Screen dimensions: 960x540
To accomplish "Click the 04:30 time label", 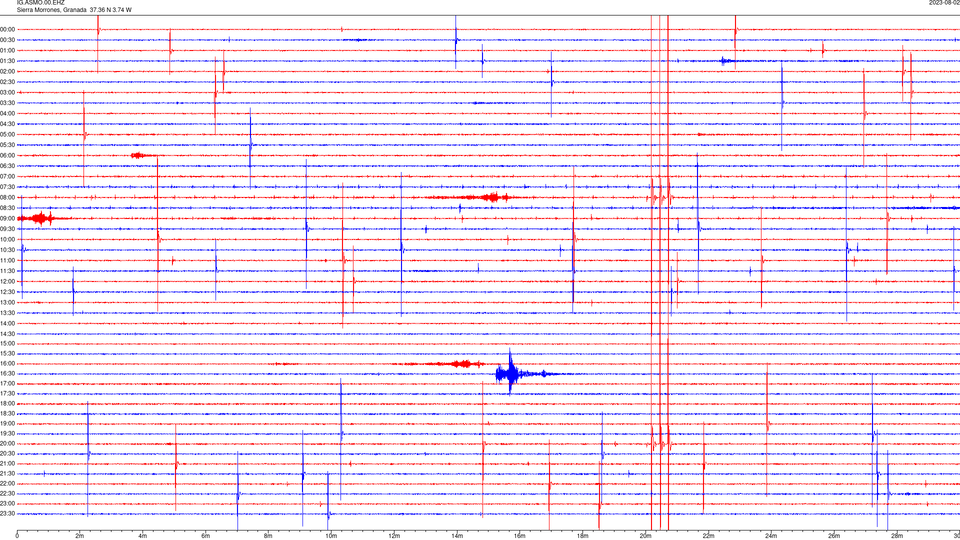I will point(7,124).
